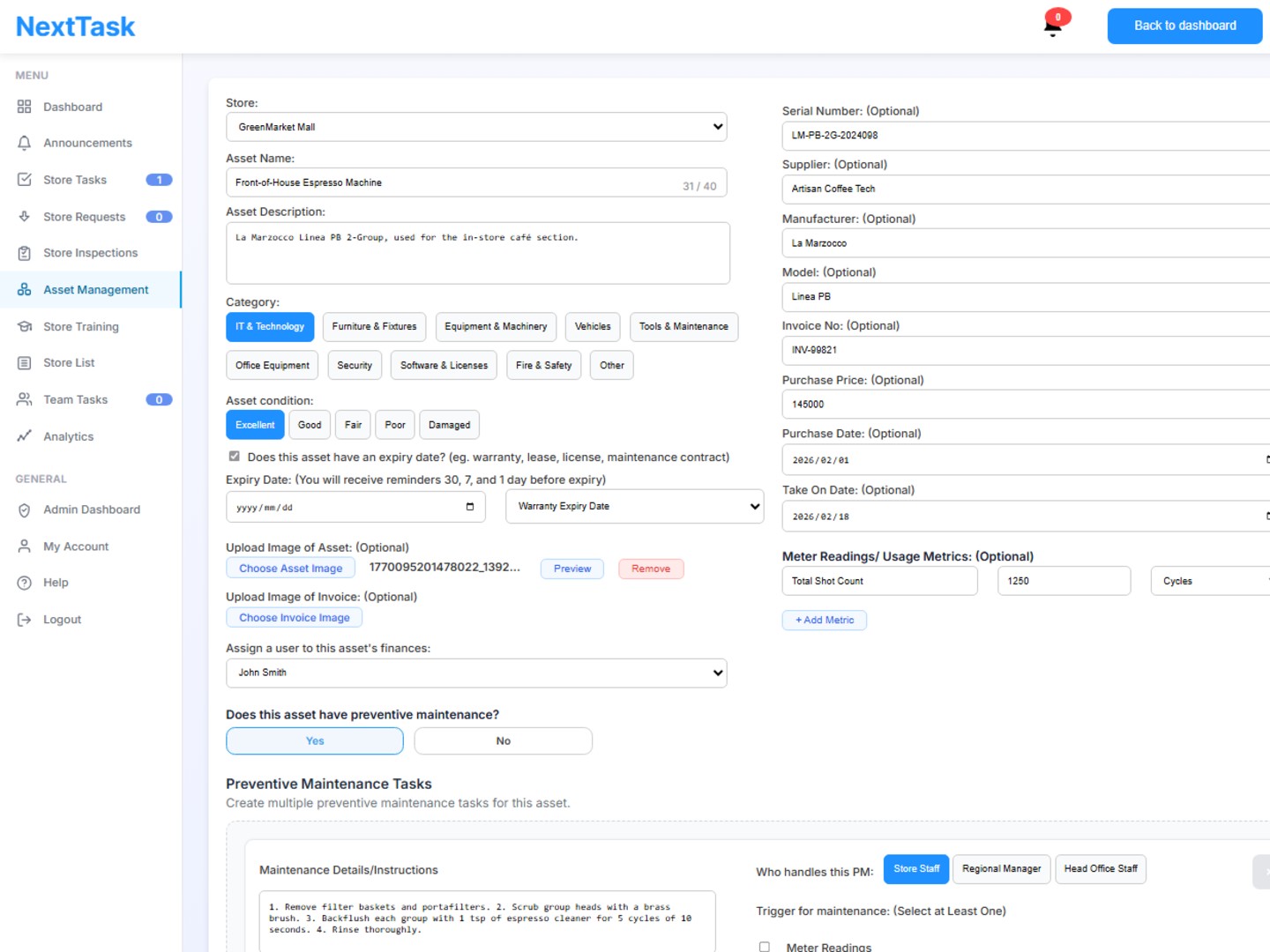
Task: Assign PM to Regional Manager
Action: (1001, 869)
